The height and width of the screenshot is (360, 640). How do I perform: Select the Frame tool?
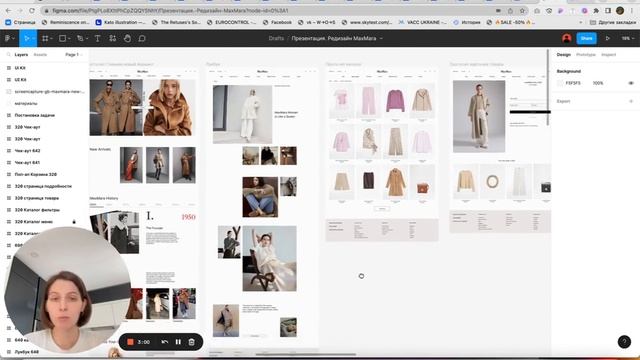(x=45, y=38)
